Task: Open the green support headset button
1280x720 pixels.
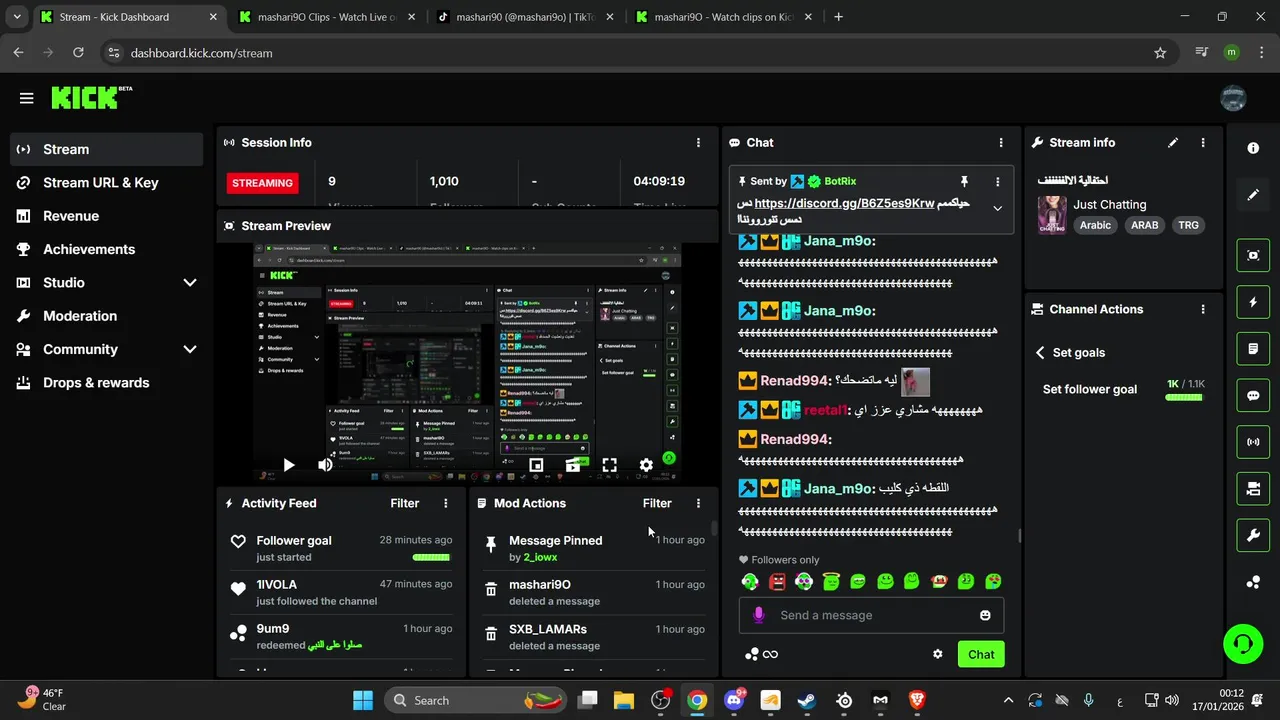Action: [x=1243, y=643]
